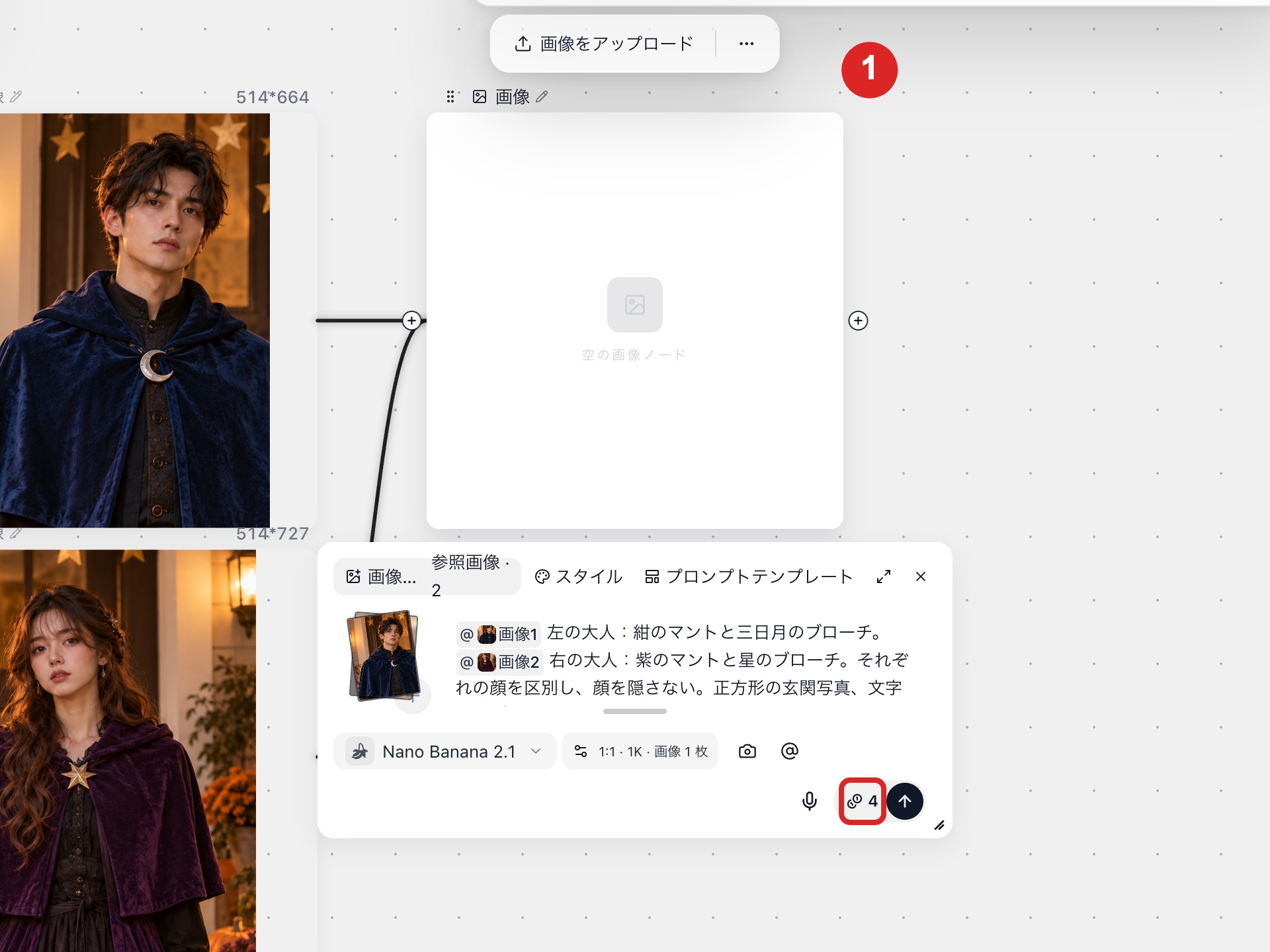Close the prompt panel with the X
This screenshot has height=952, width=1270.
(920, 576)
